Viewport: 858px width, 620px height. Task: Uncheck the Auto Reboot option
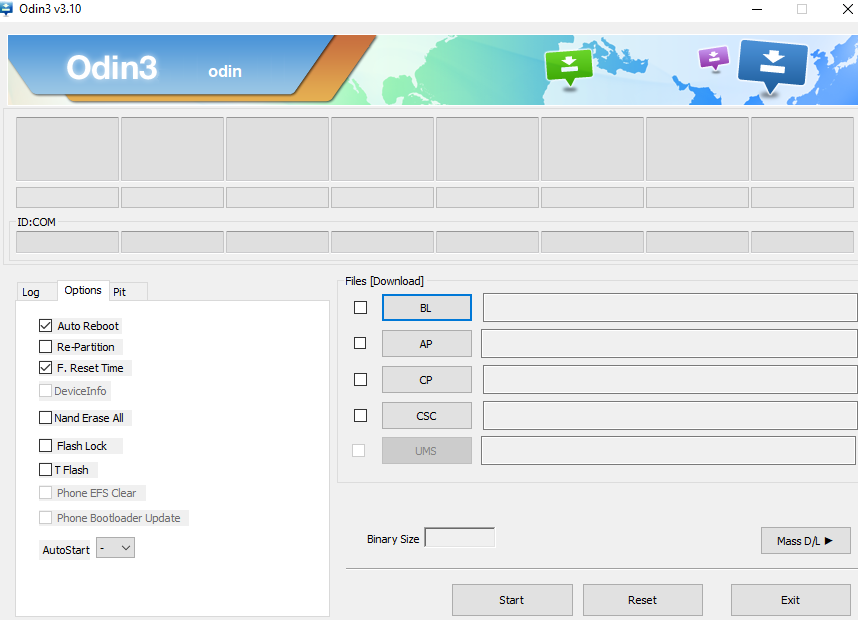[45, 326]
